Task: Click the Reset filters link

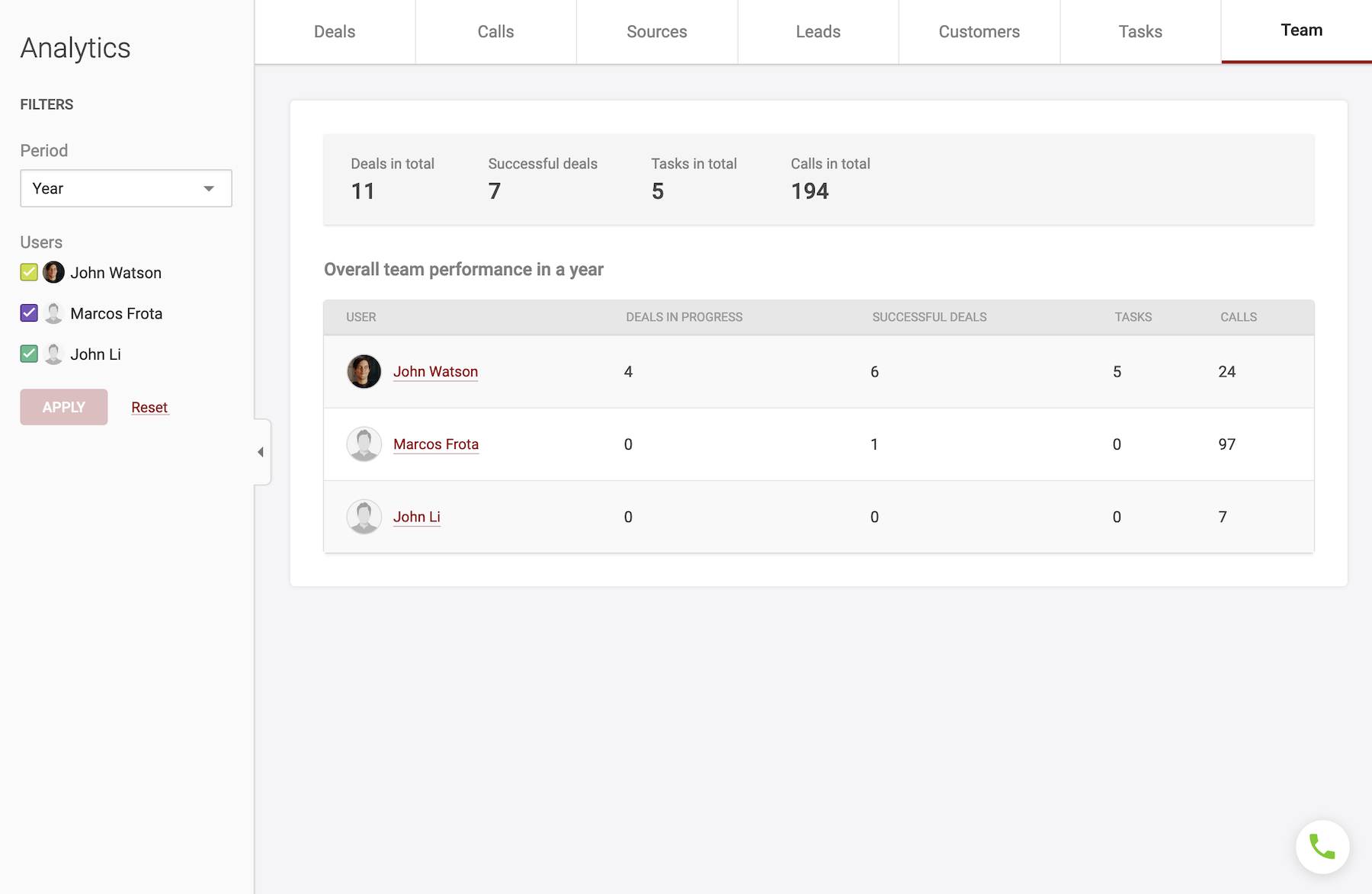Action: (149, 408)
